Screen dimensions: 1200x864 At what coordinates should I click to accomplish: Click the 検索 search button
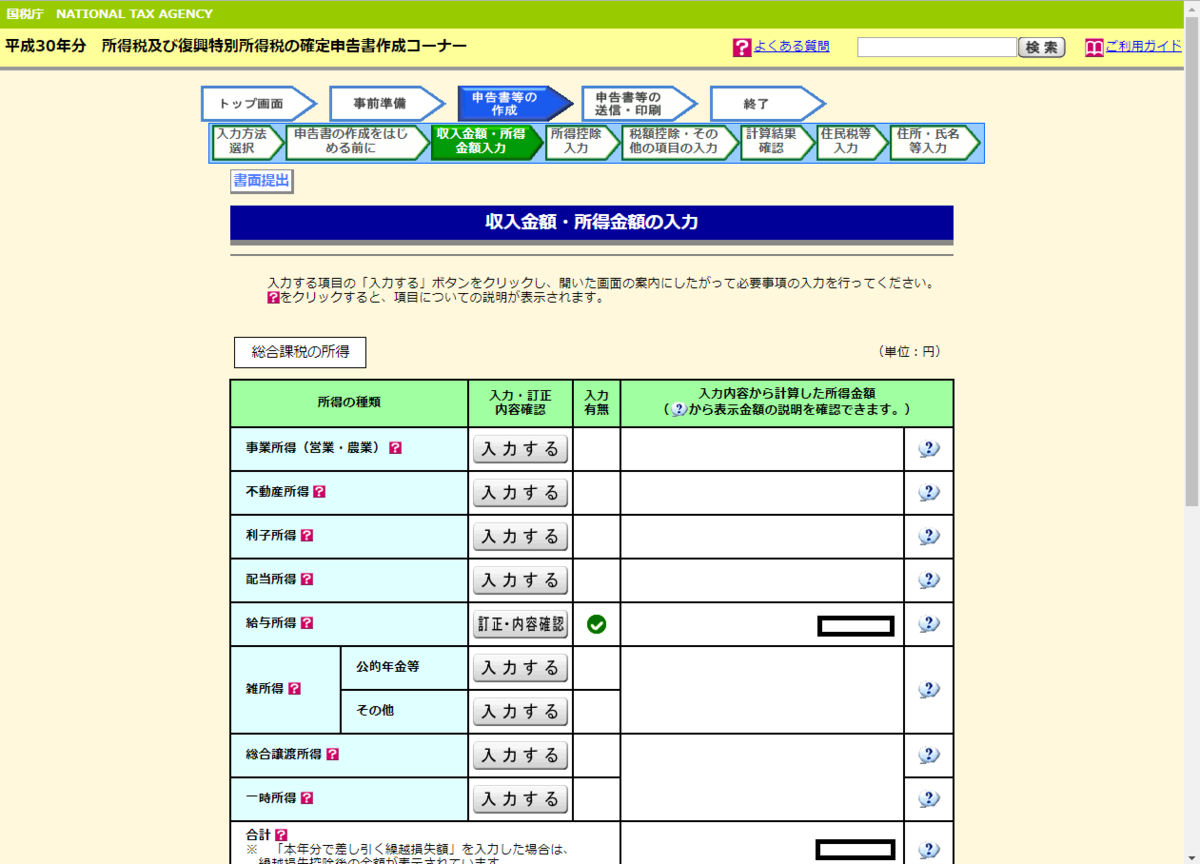[1041, 47]
